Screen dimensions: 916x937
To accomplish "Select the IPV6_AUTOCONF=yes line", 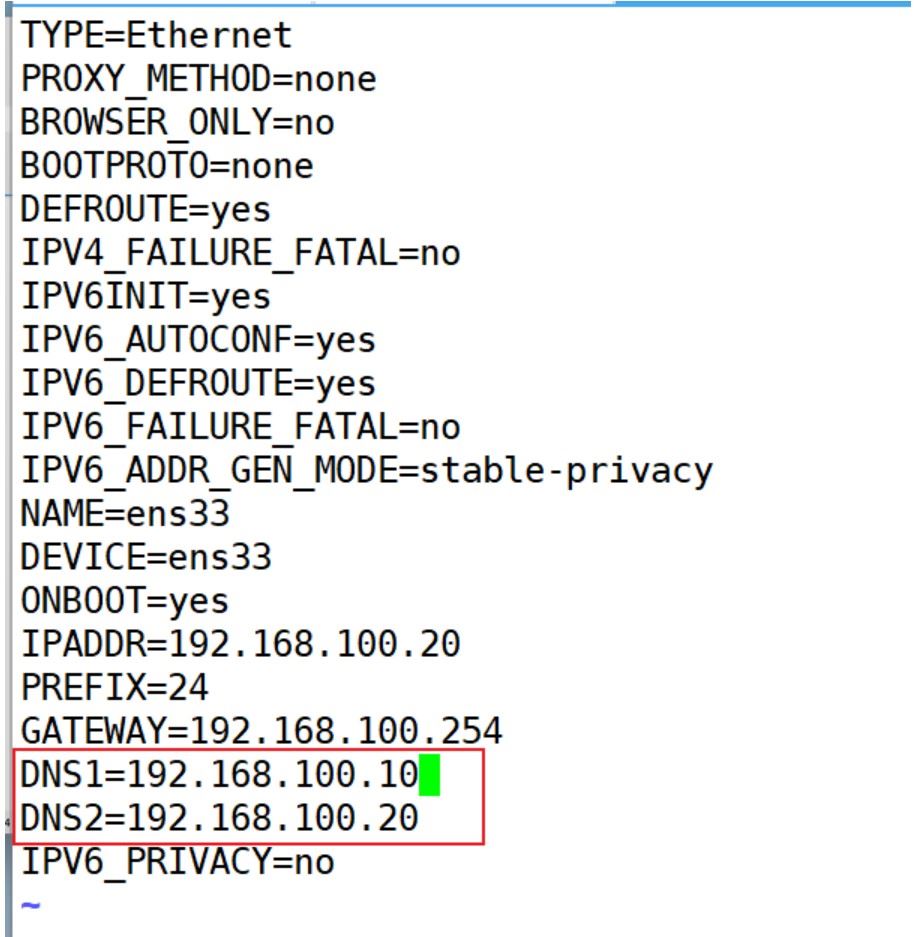I will click(x=198, y=340).
